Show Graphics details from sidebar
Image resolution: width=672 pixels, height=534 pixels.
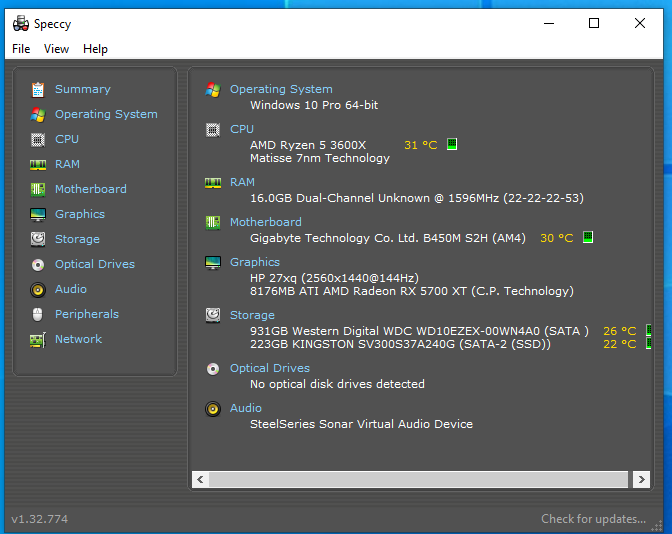click(80, 214)
